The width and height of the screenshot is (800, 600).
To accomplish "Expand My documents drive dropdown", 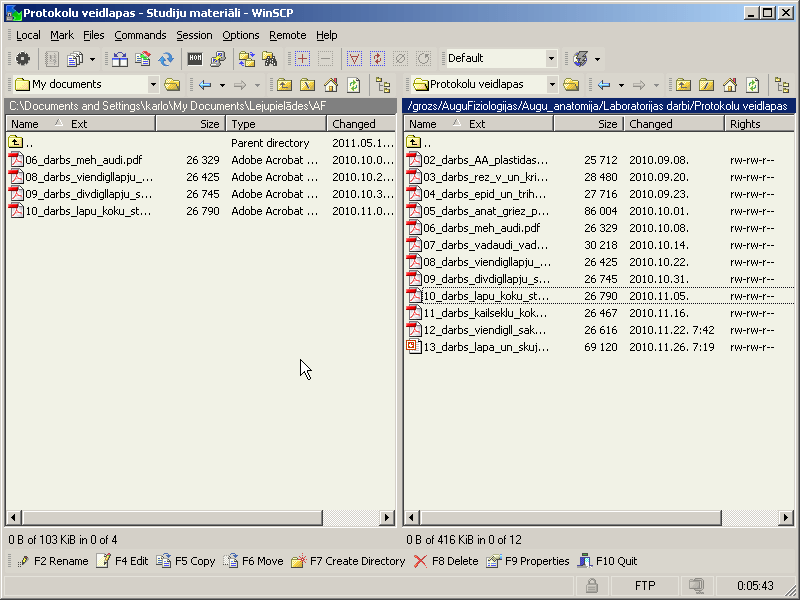I will coord(153,85).
